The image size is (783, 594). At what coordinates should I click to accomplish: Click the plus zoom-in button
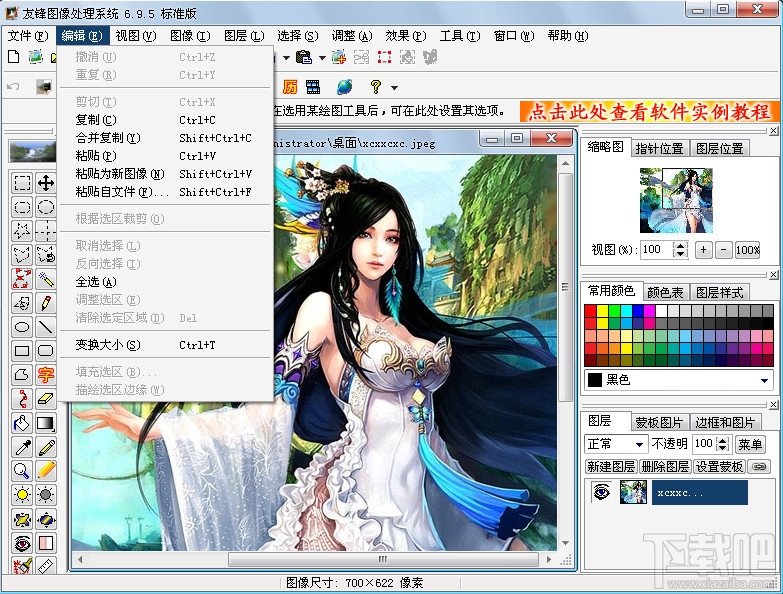coord(704,250)
